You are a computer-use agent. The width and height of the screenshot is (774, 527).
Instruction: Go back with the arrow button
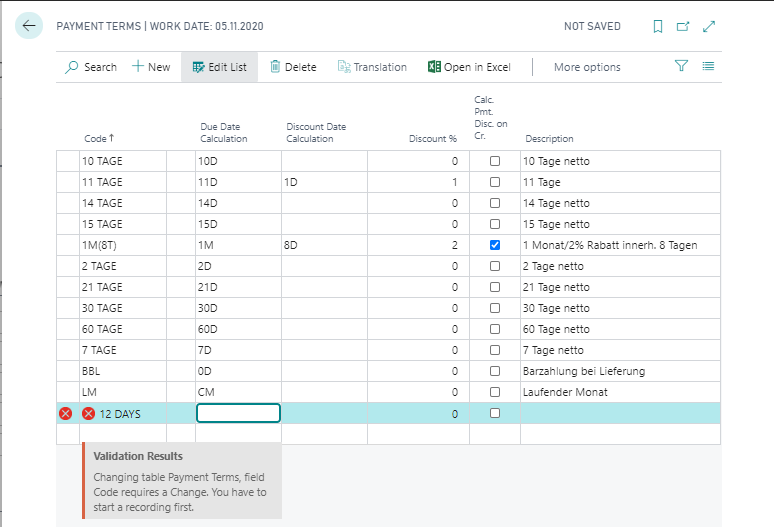(29, 26)
